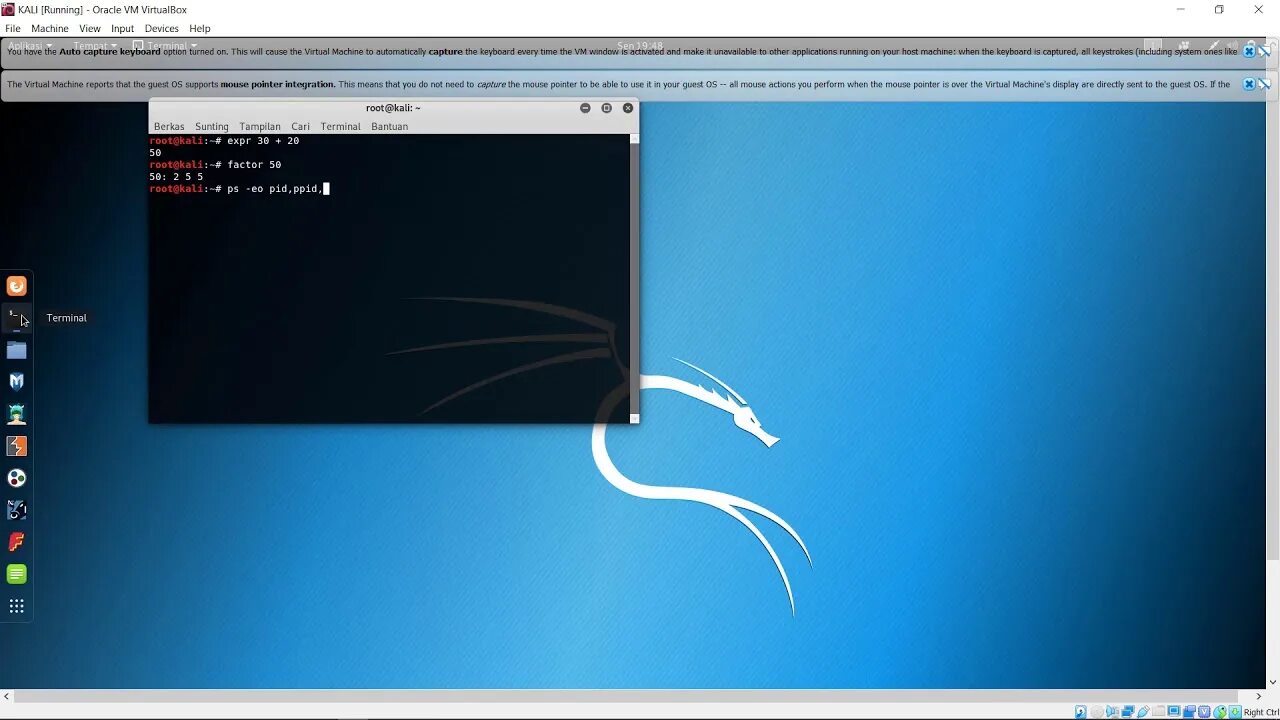Click the VM horizontal scrollbar left arrow
1280x720 pixels.
pos(6,696)
